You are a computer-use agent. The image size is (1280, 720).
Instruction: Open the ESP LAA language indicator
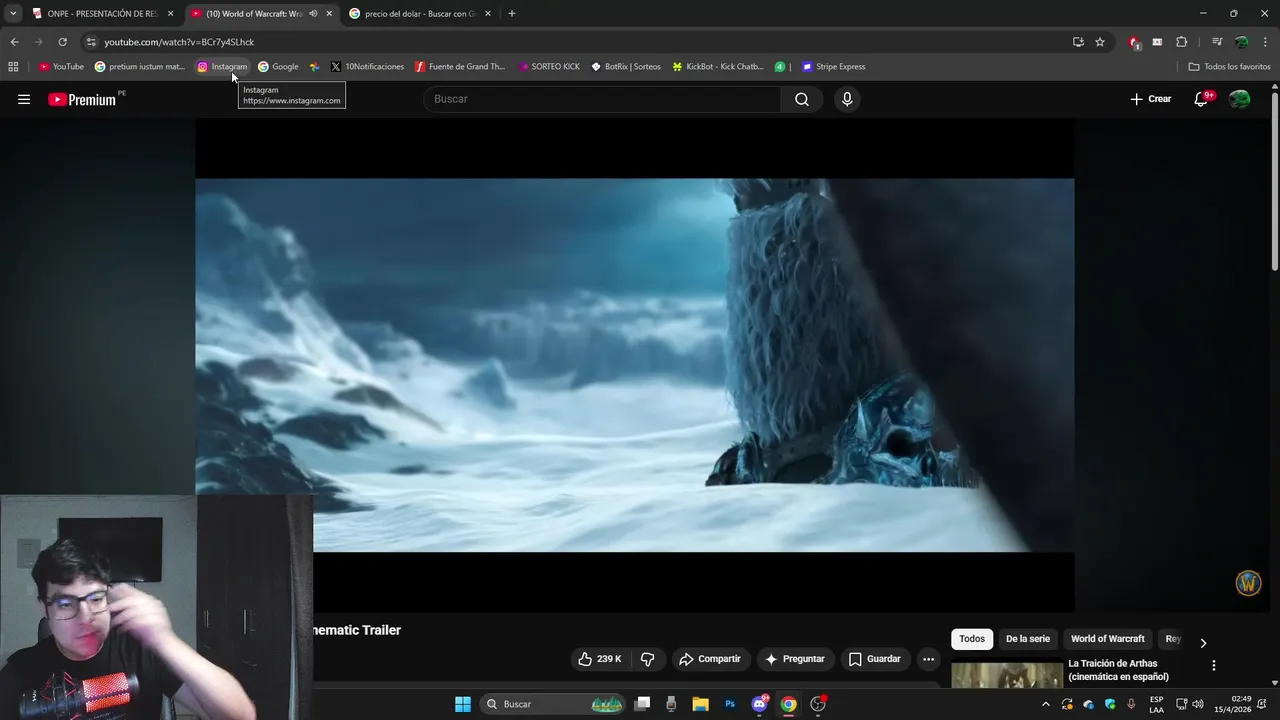pyautogui.click(x=1157, y=704)
